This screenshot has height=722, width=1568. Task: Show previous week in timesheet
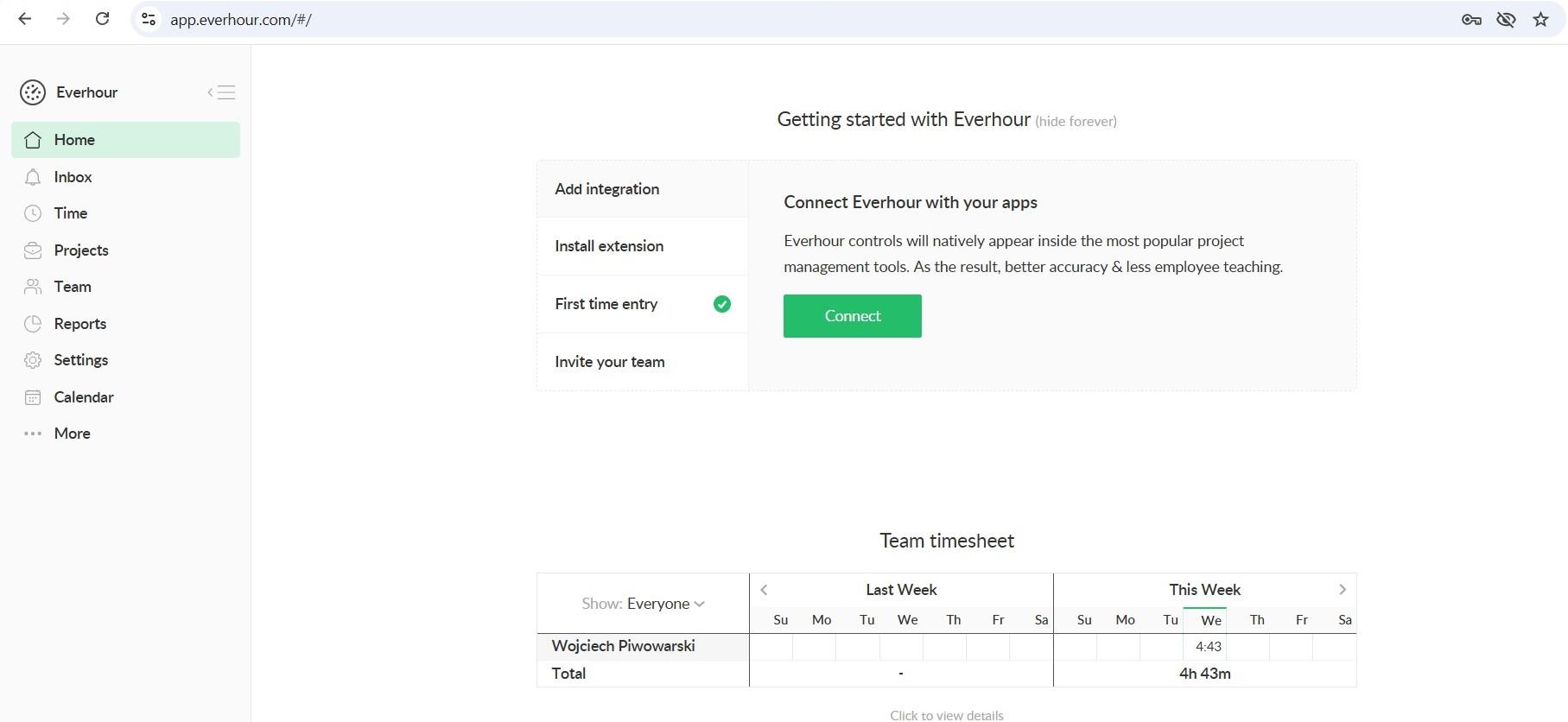point(764,590)
